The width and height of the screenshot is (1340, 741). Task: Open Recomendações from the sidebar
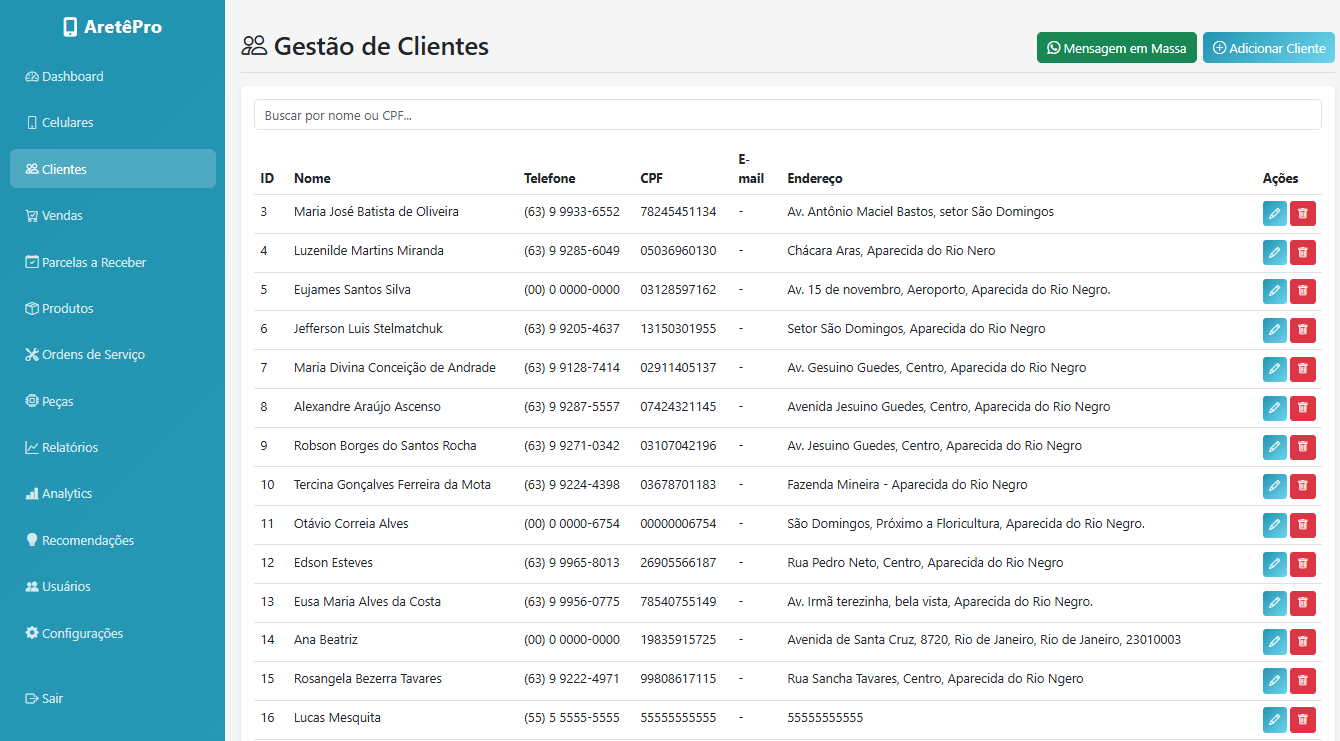(x=86, y=540)
